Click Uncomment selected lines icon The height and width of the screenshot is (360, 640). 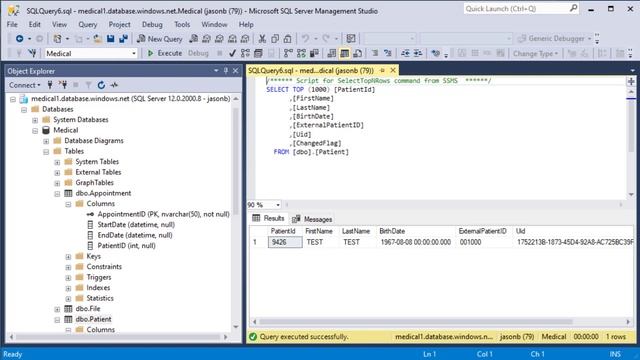pyautogui.click(x=387, y=53)
